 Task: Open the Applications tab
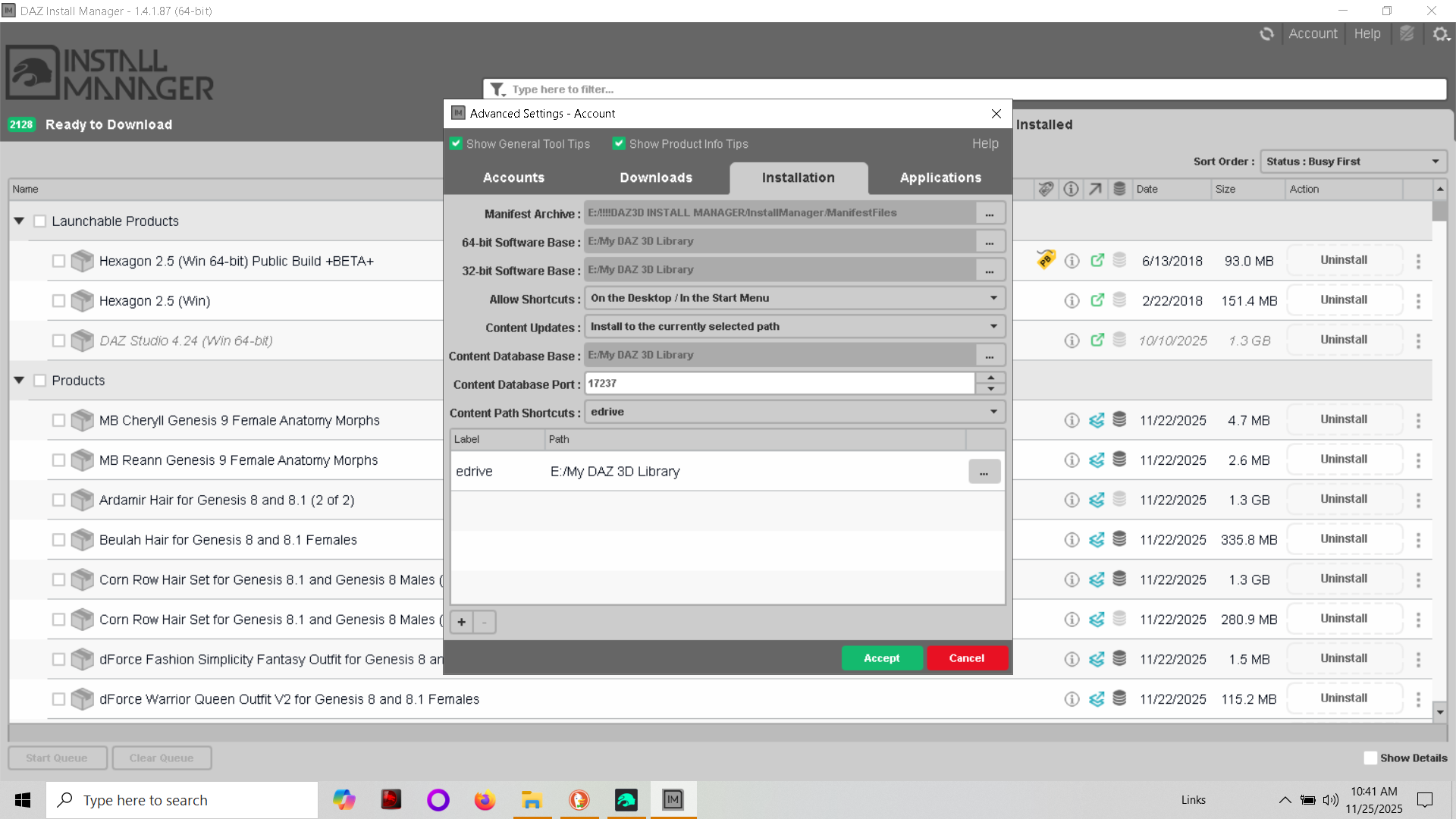(x=940, y=177)
